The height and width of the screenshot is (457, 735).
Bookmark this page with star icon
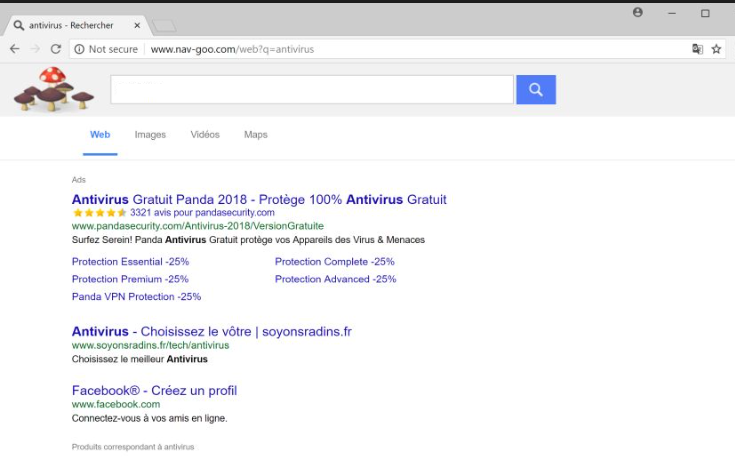(716, 49)
